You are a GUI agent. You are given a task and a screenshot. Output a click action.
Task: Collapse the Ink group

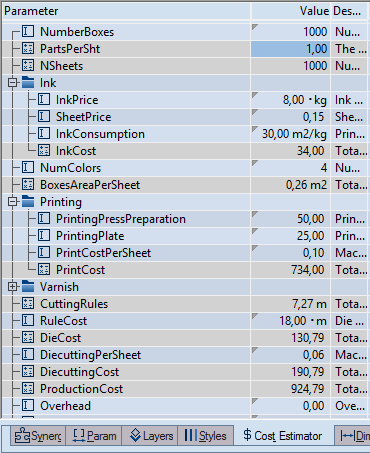coord(12,83)
